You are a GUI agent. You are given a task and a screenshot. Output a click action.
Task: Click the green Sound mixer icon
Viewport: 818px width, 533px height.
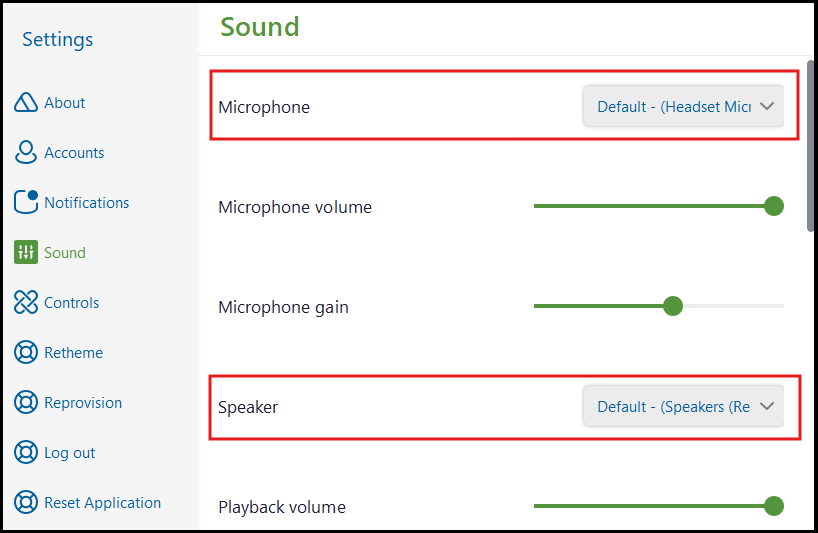click(x=26, y=253)
